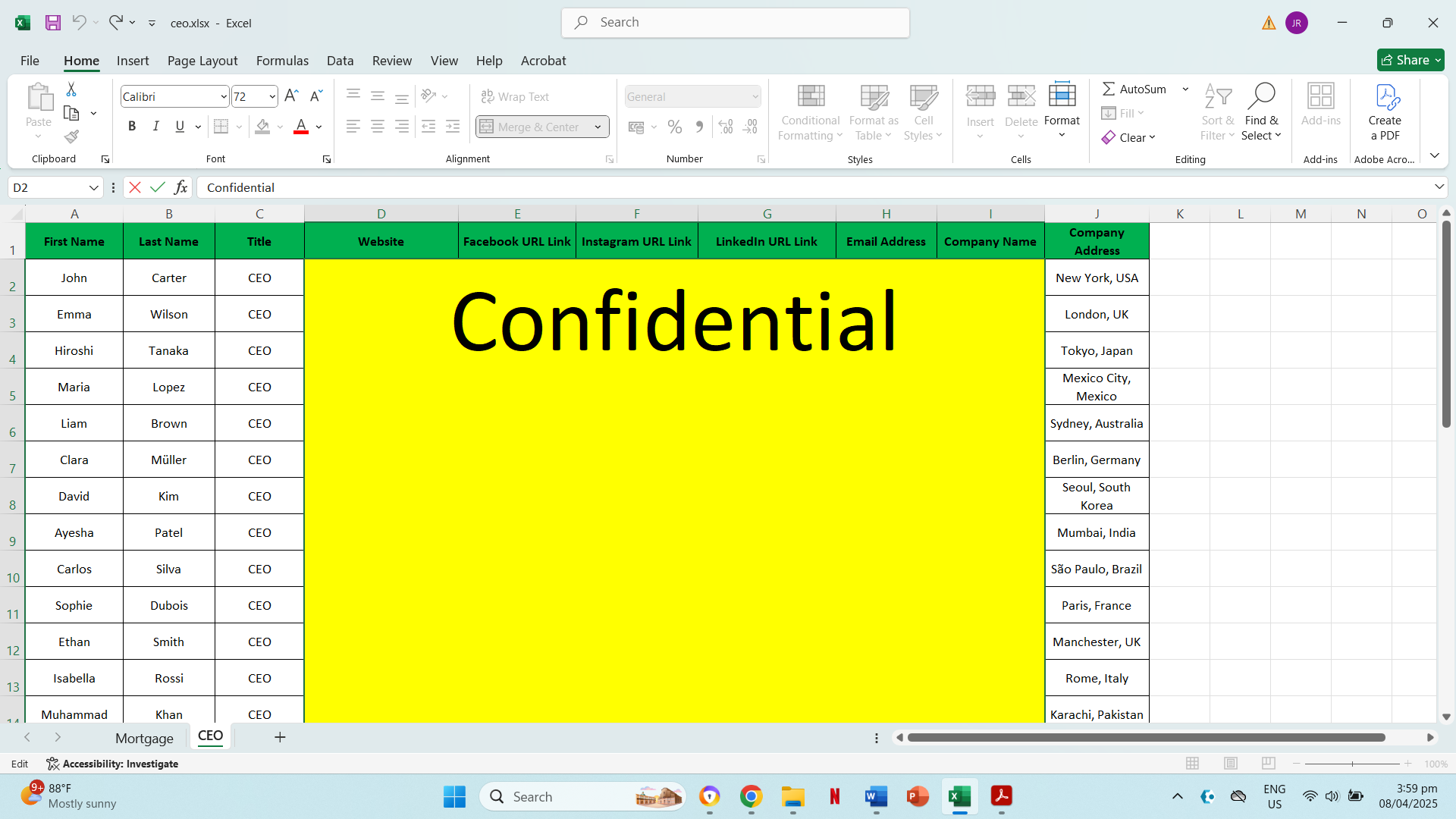Click the Center horizontal alignment icon
The width and height of the screenshot is (1456, 819).
click(x=377, y=127)
